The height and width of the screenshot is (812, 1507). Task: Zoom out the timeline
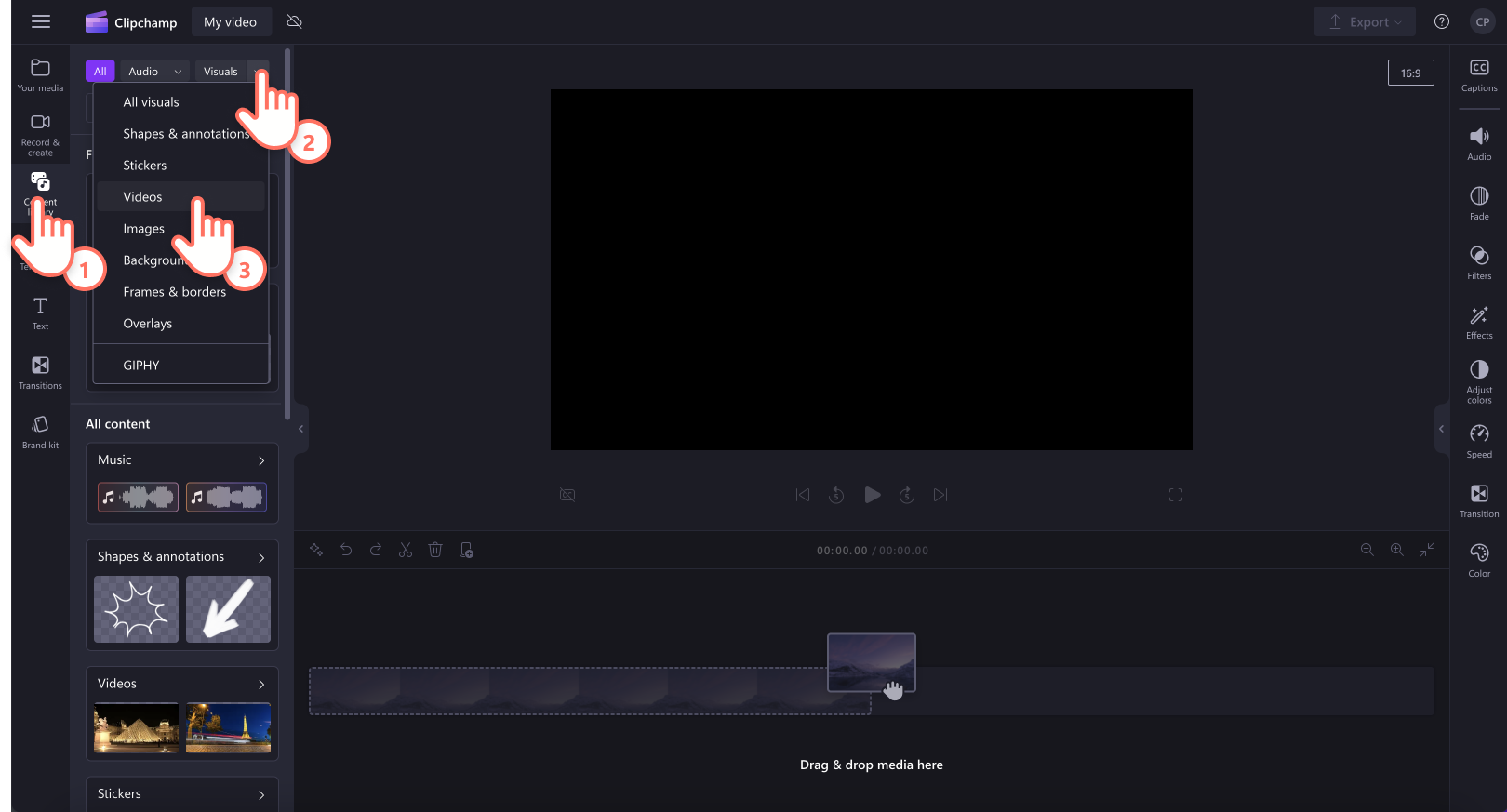point(1367,550)
